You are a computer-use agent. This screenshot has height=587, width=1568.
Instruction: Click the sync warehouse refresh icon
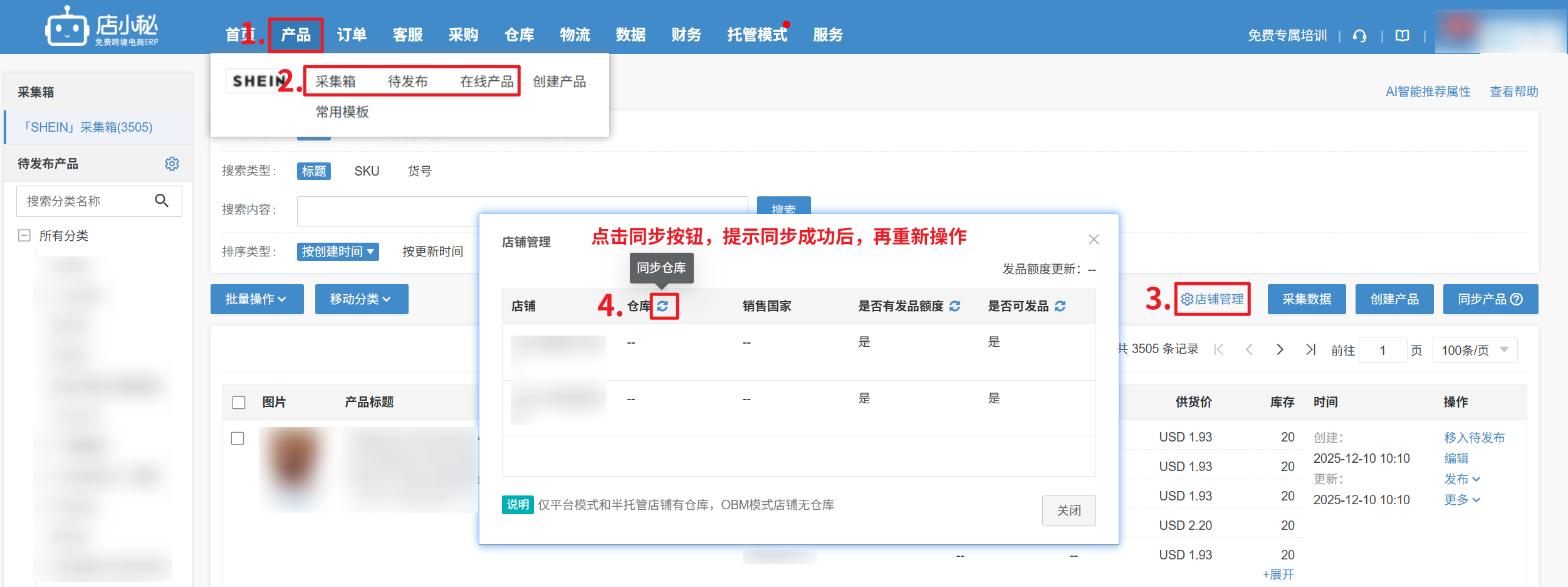(663, 306)
